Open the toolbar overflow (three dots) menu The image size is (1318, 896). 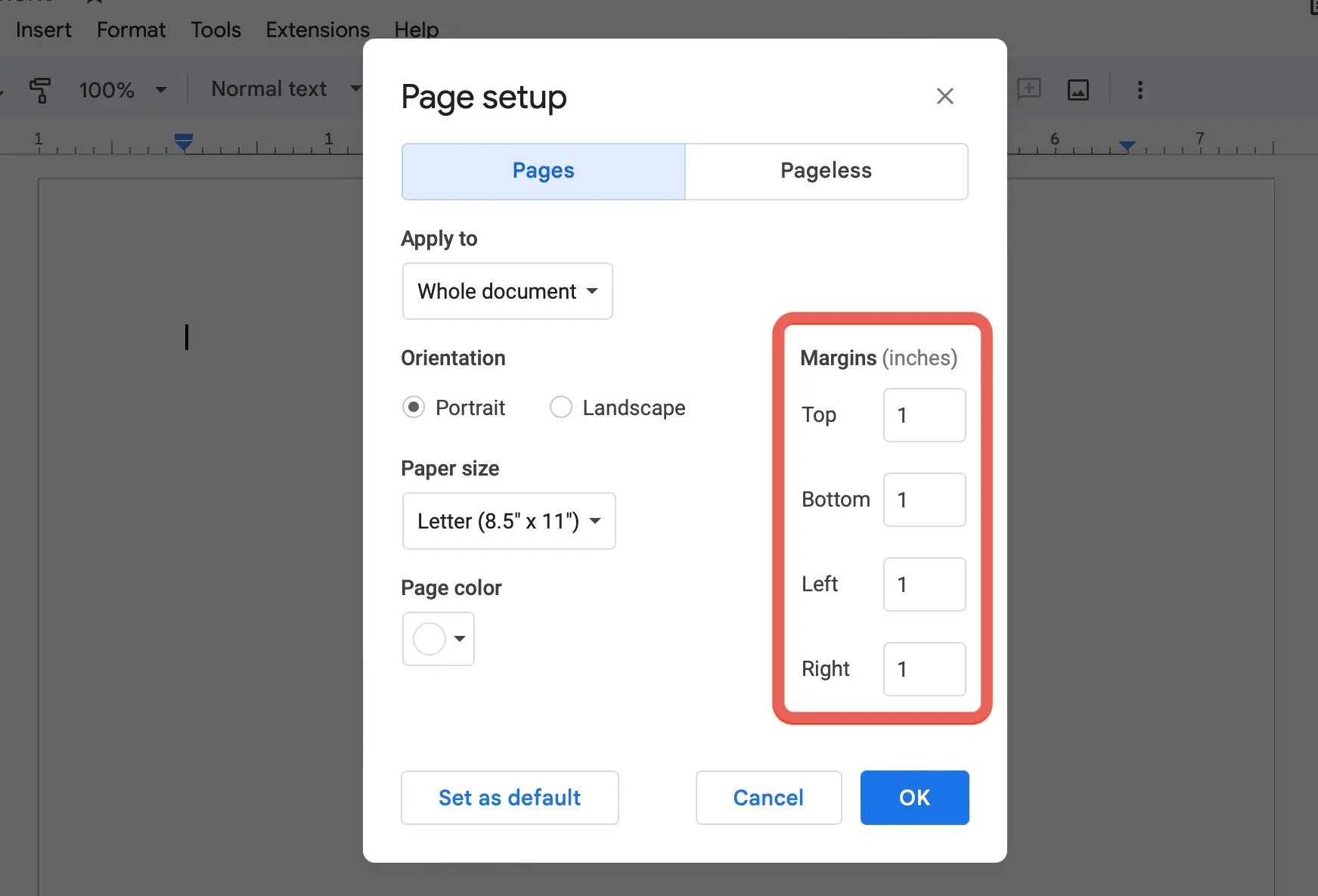1140,89
